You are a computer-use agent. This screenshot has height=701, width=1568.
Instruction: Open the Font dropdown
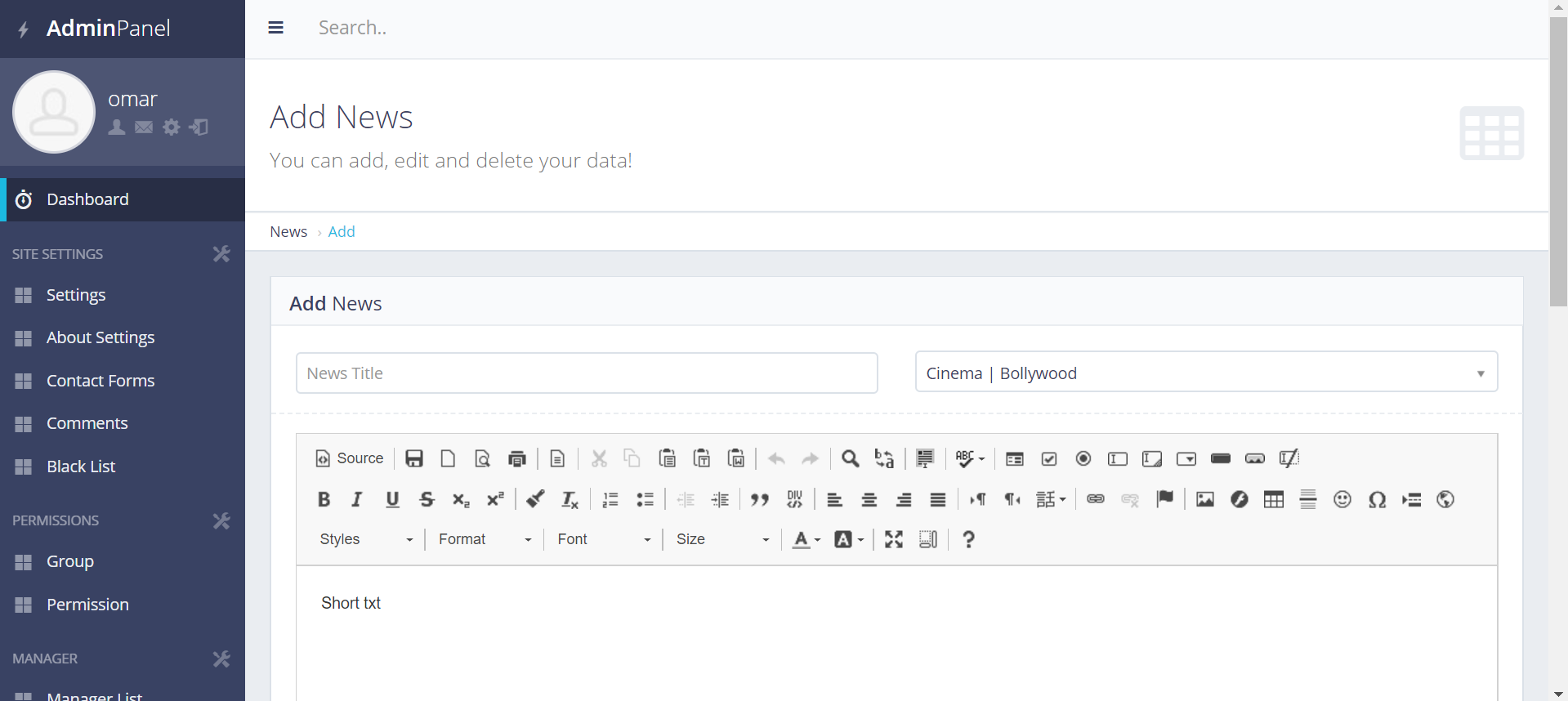[604, 539]
